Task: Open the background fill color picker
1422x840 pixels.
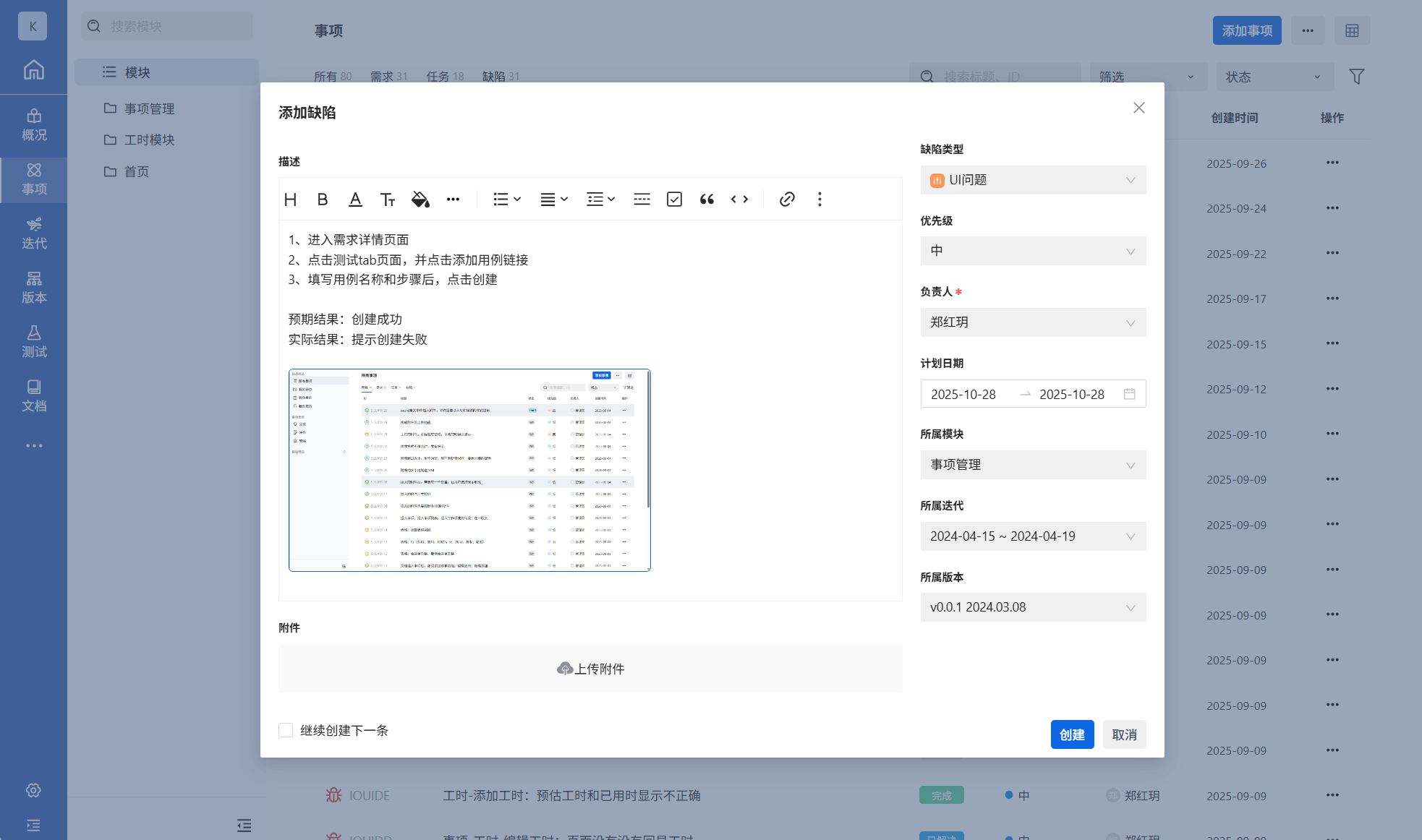Action: click(x=420, y=200)
